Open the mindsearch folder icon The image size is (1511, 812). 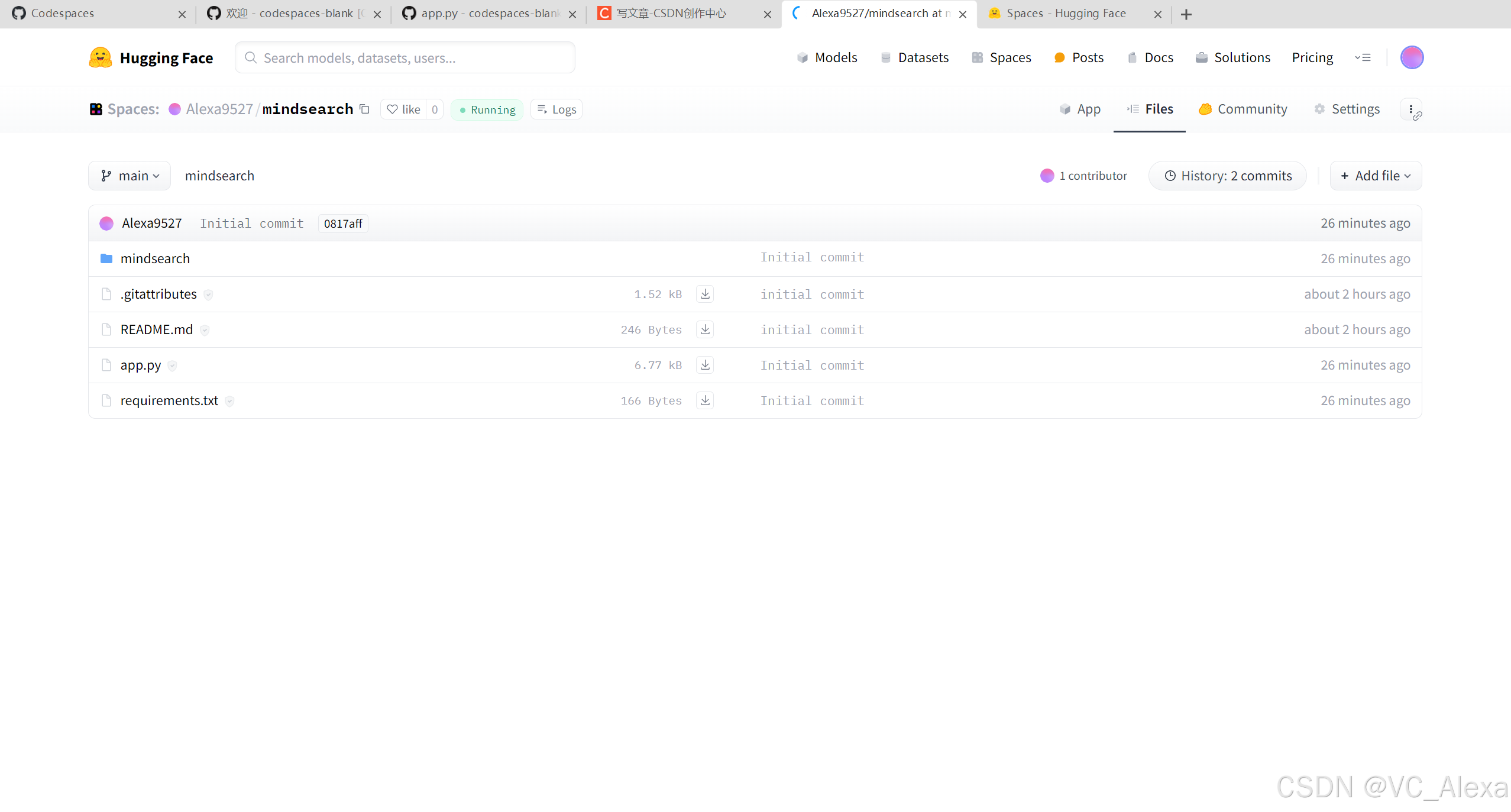pyautogui.click(x=106, y=258)
